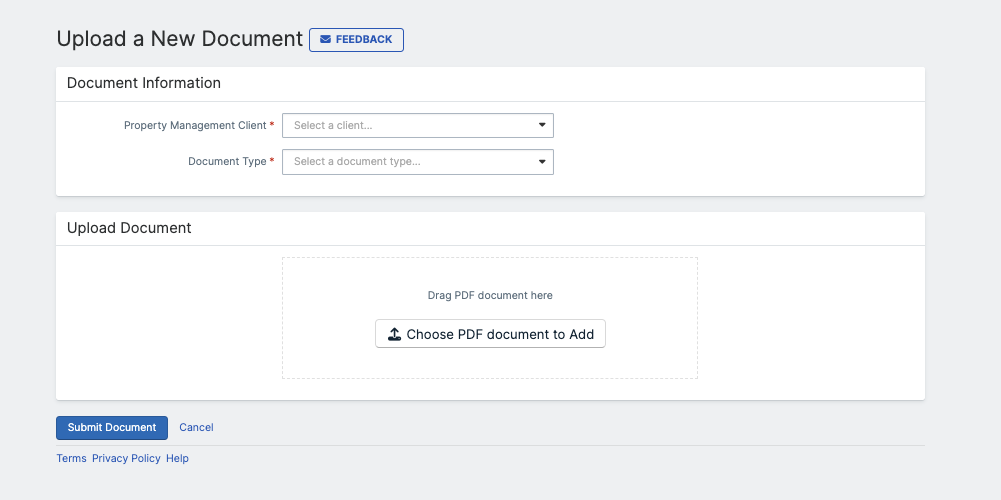
Task: Click the Feedback button
Action: point(356,40)
